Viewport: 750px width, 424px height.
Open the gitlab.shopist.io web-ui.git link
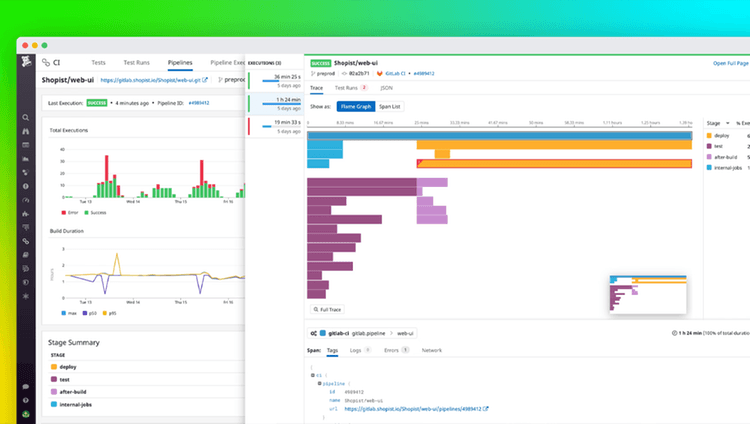pos(151,80)
